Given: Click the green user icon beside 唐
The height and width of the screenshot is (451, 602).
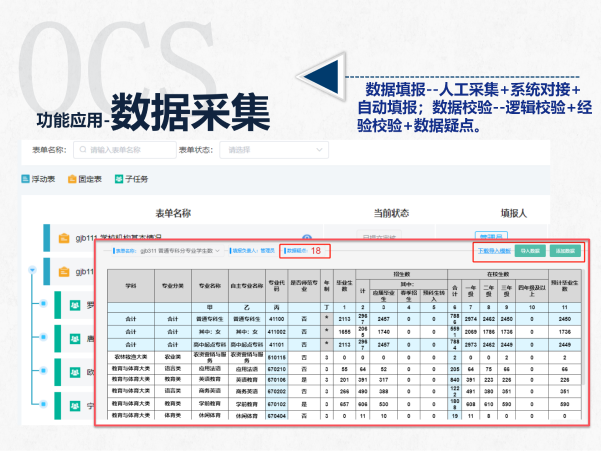Looking at the screenshot, I should pyautogui.click(x=74, y=339).
